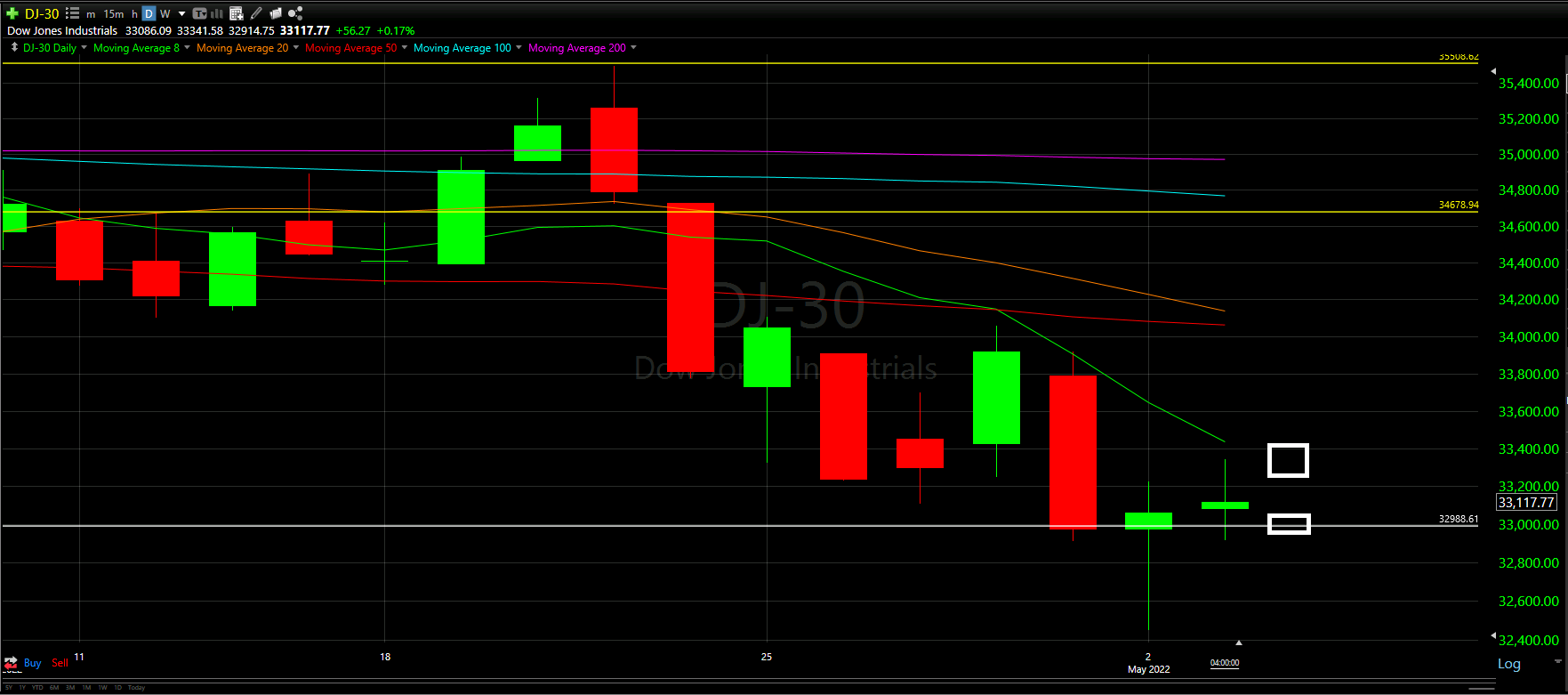Click the low price 32914.75 in header

(252, 30)
